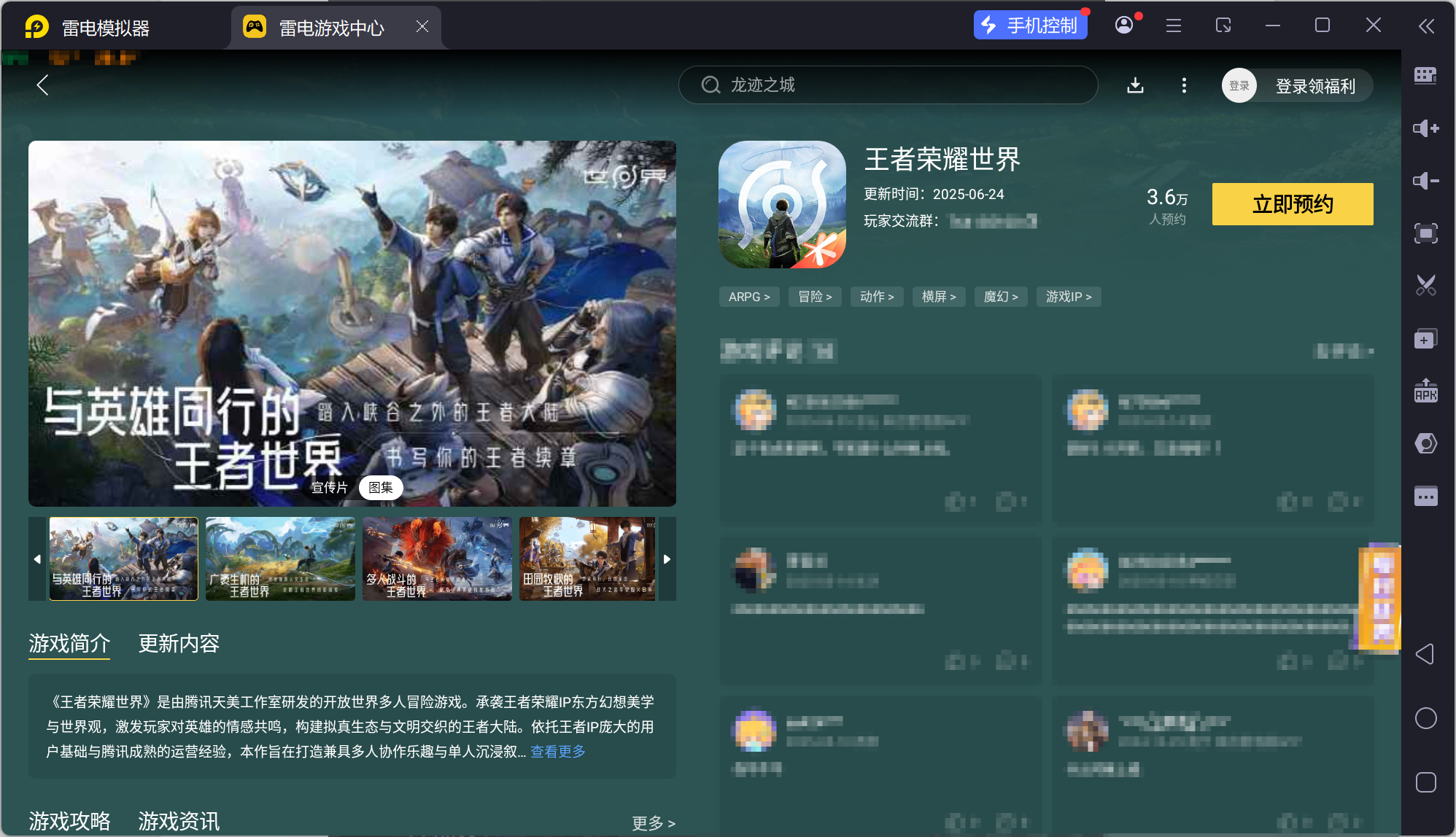Click the install APK sidebar icon
Image resolution: width=1456 pixels, height=837 pixels.
[x=1425, y=391]
